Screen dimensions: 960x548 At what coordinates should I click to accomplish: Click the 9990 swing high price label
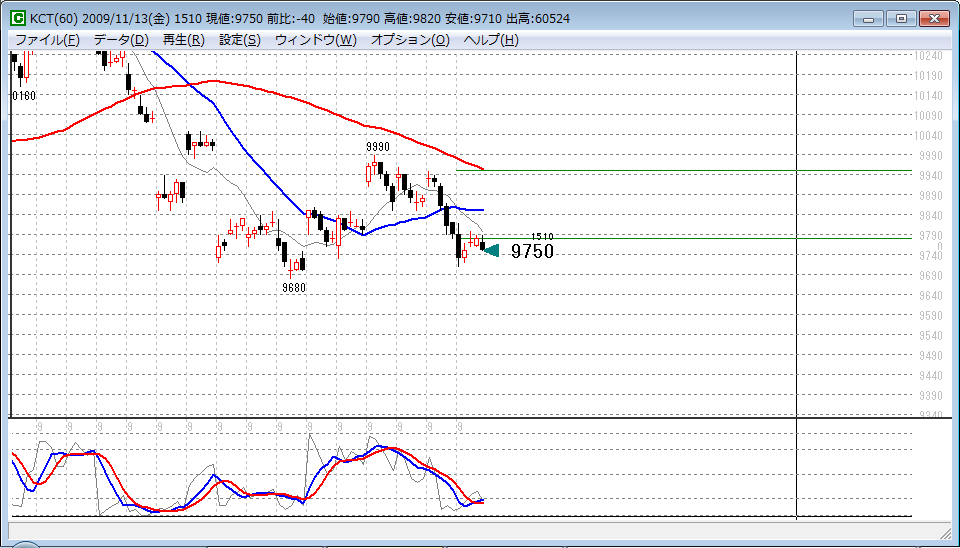point(377,147)
